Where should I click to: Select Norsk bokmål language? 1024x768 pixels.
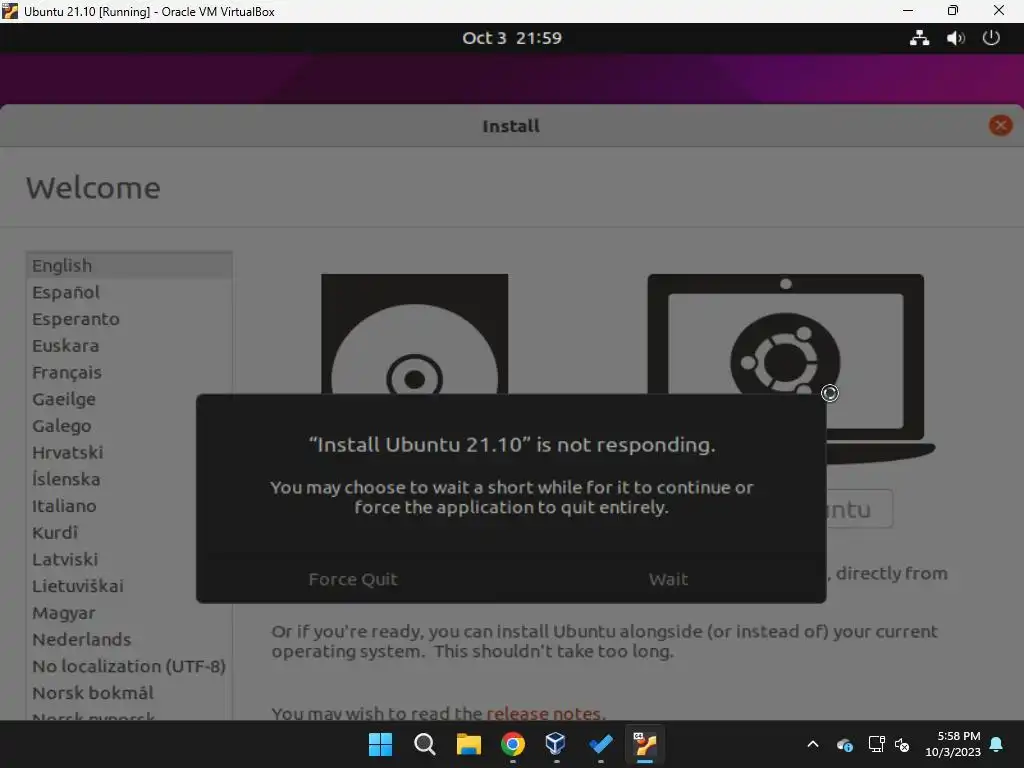coord(129,693)
